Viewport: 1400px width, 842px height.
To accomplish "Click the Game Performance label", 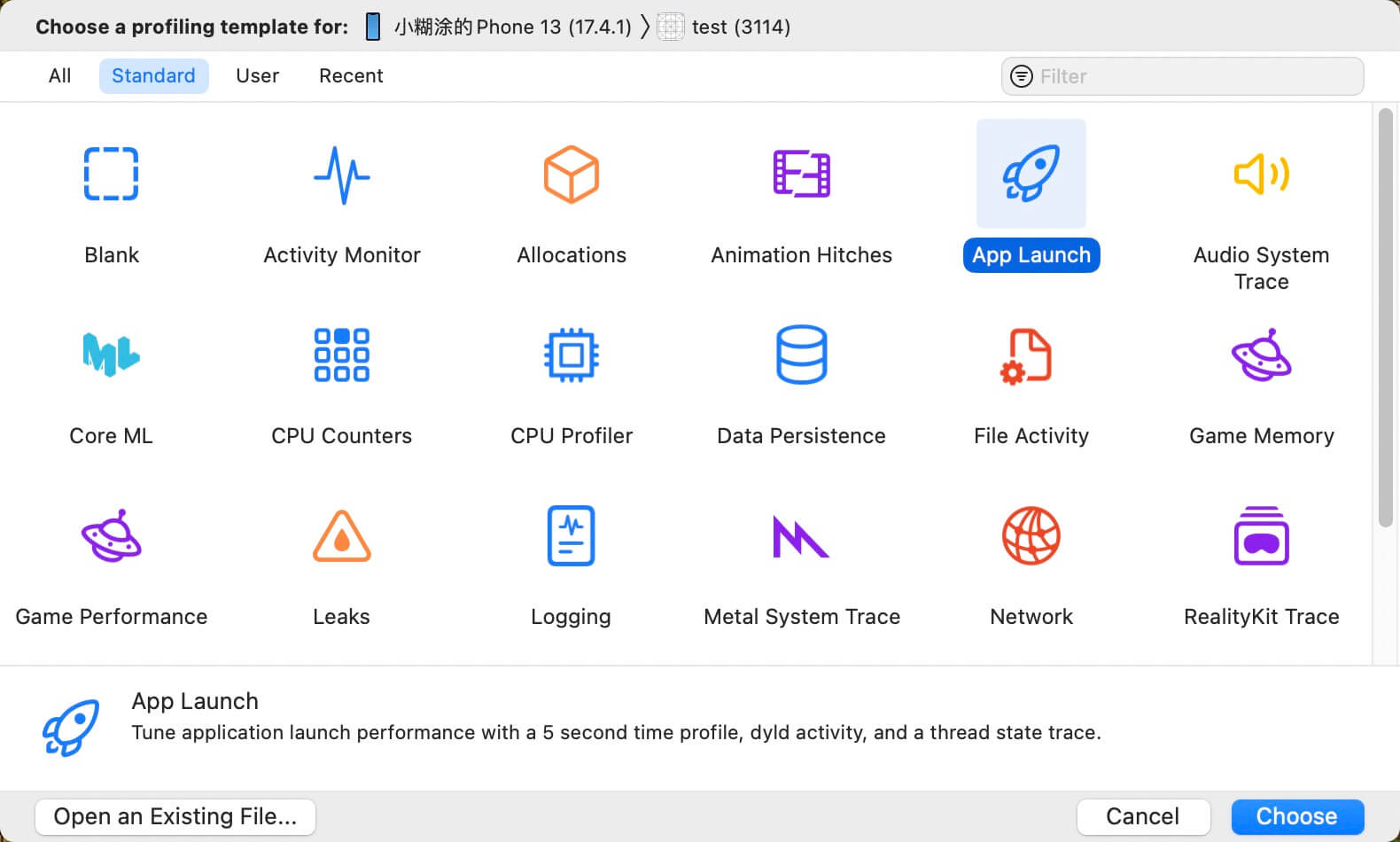I will [112, 617].
